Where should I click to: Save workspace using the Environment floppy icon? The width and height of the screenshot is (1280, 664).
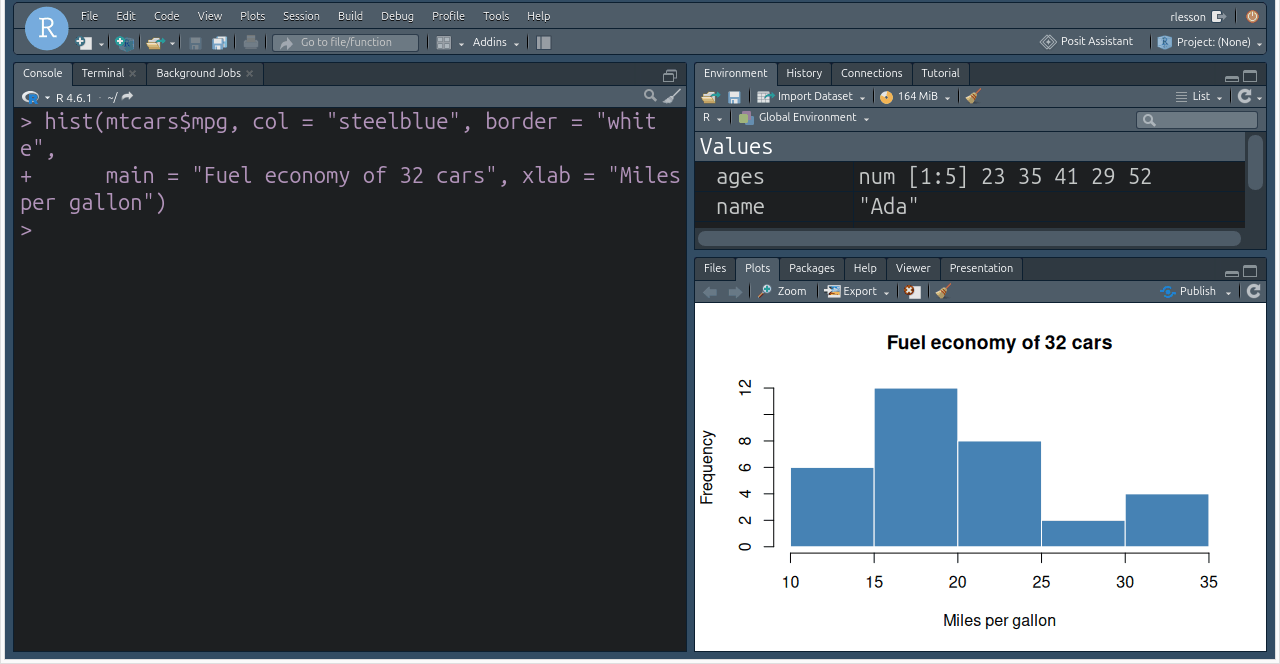(734, 96)
